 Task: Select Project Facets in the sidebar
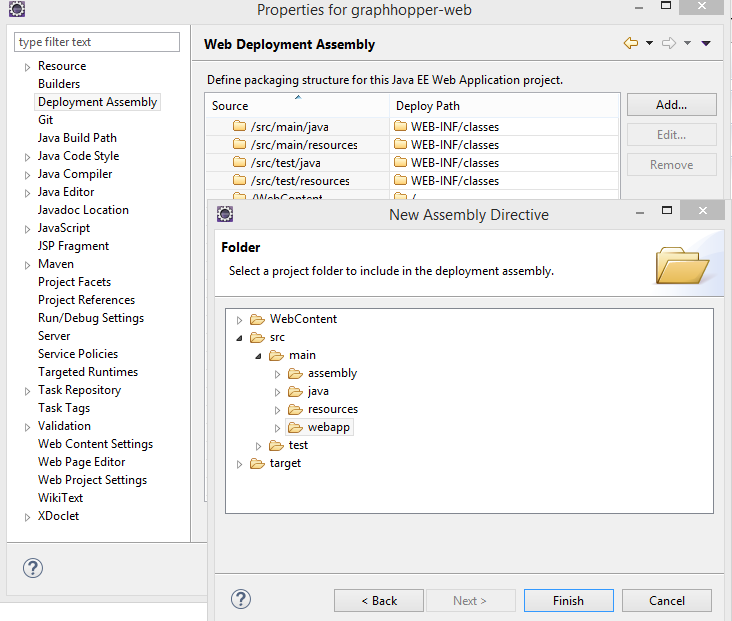[x=74, y=282]
